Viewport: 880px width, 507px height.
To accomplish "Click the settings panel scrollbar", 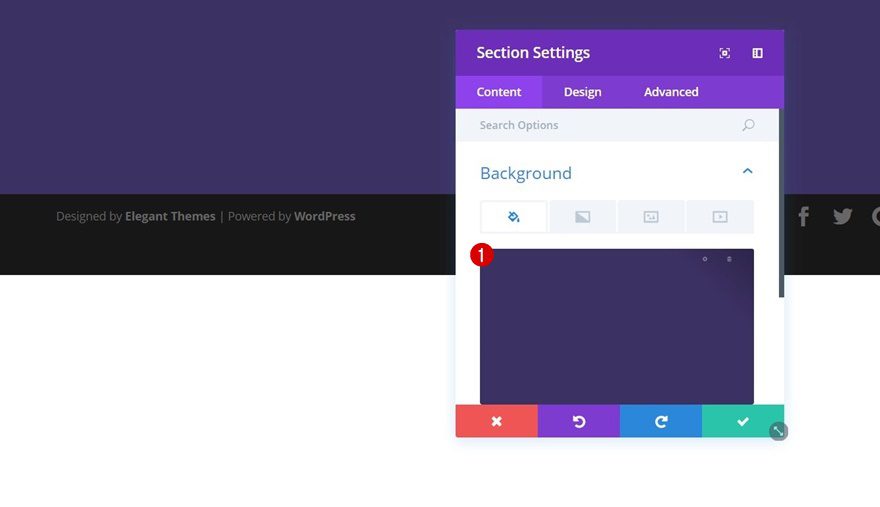I will point(781,203).
